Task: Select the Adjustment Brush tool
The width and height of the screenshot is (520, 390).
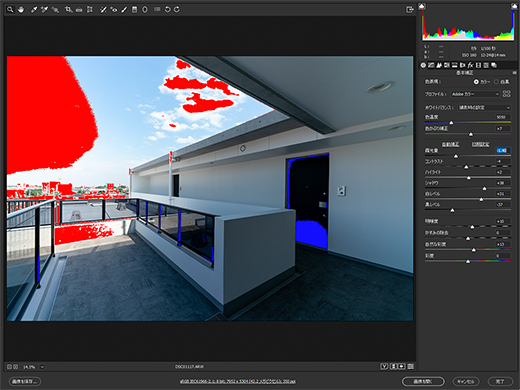Action: [124, 10]
